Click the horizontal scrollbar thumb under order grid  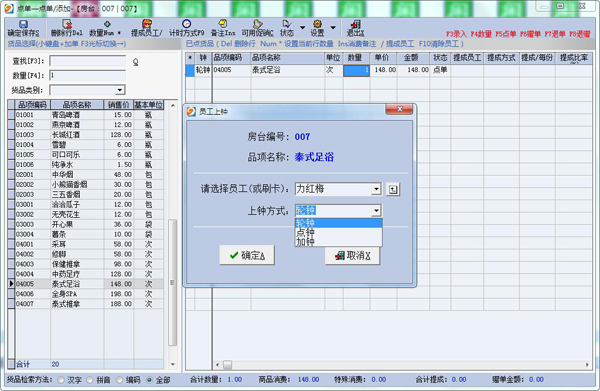pos(227,365)
